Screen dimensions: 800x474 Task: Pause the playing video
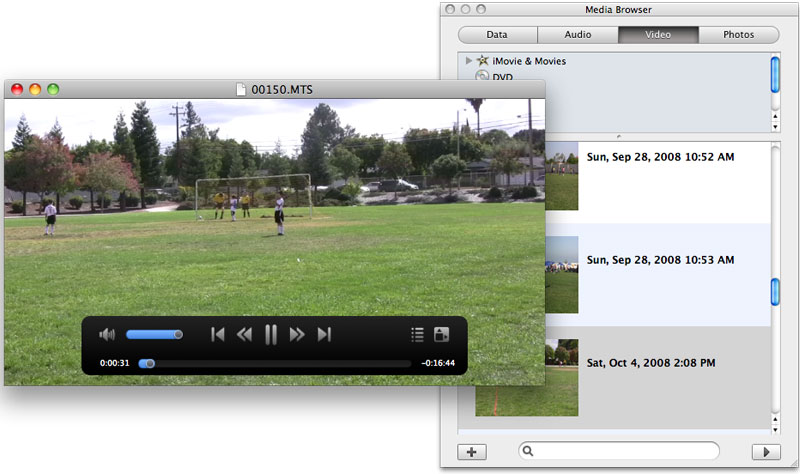pos(271,335)
